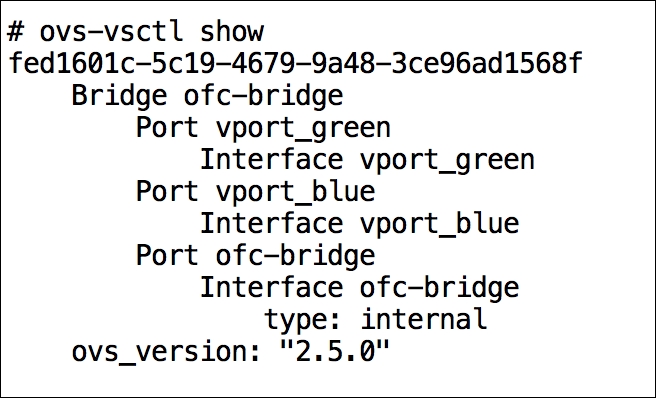Click the hash prompt symbol
The image size is (656, 398).
coord(16,31)
